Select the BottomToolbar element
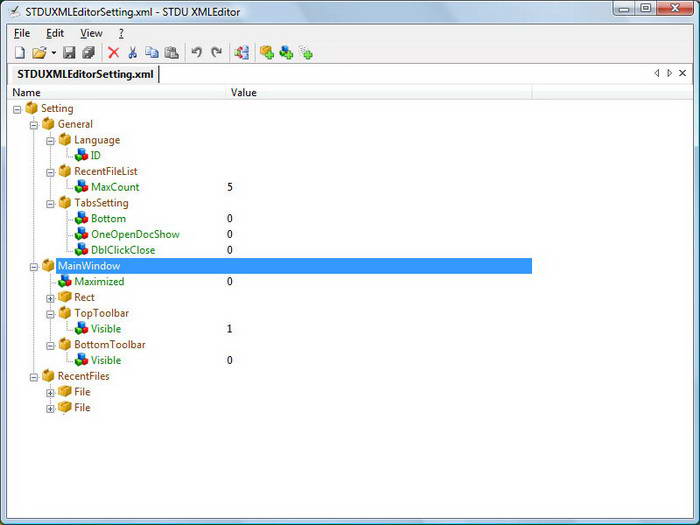Viewport: 700px width, 525px height. [x=110, y=344]
